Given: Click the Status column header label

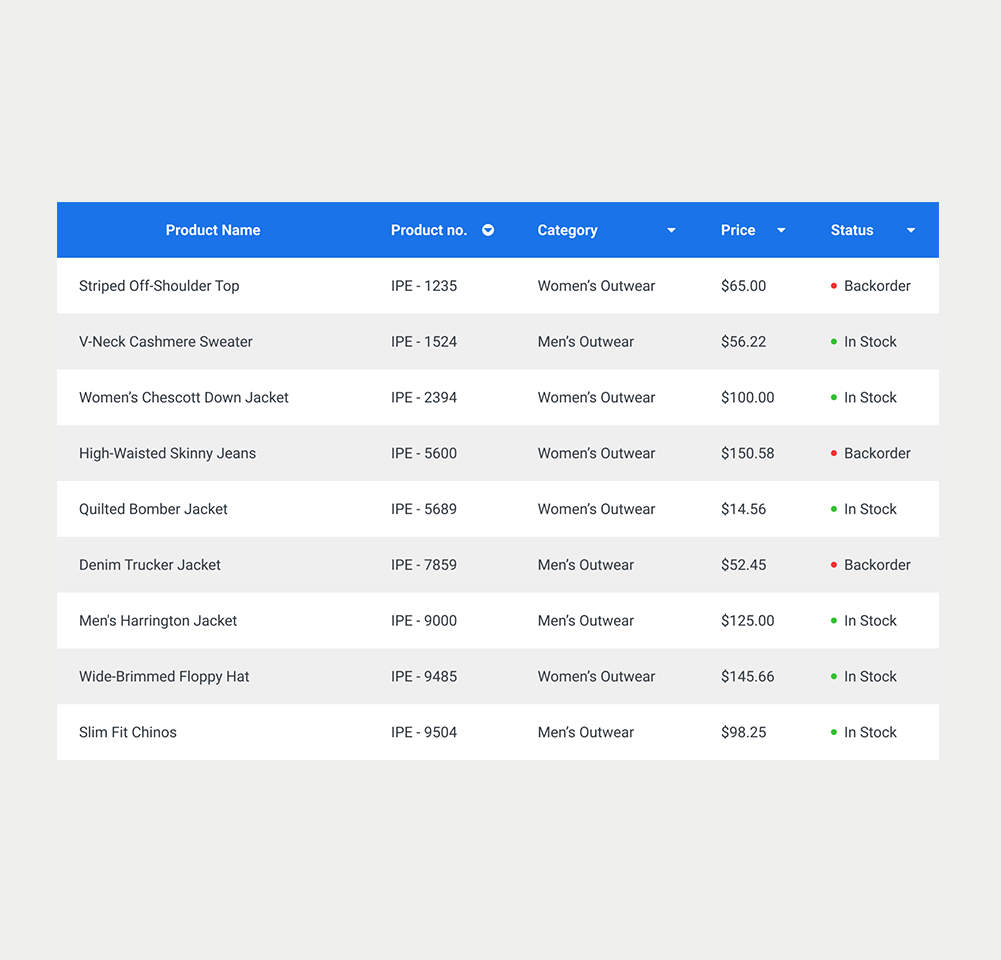Looking at the screenshot, I should 852,230.
